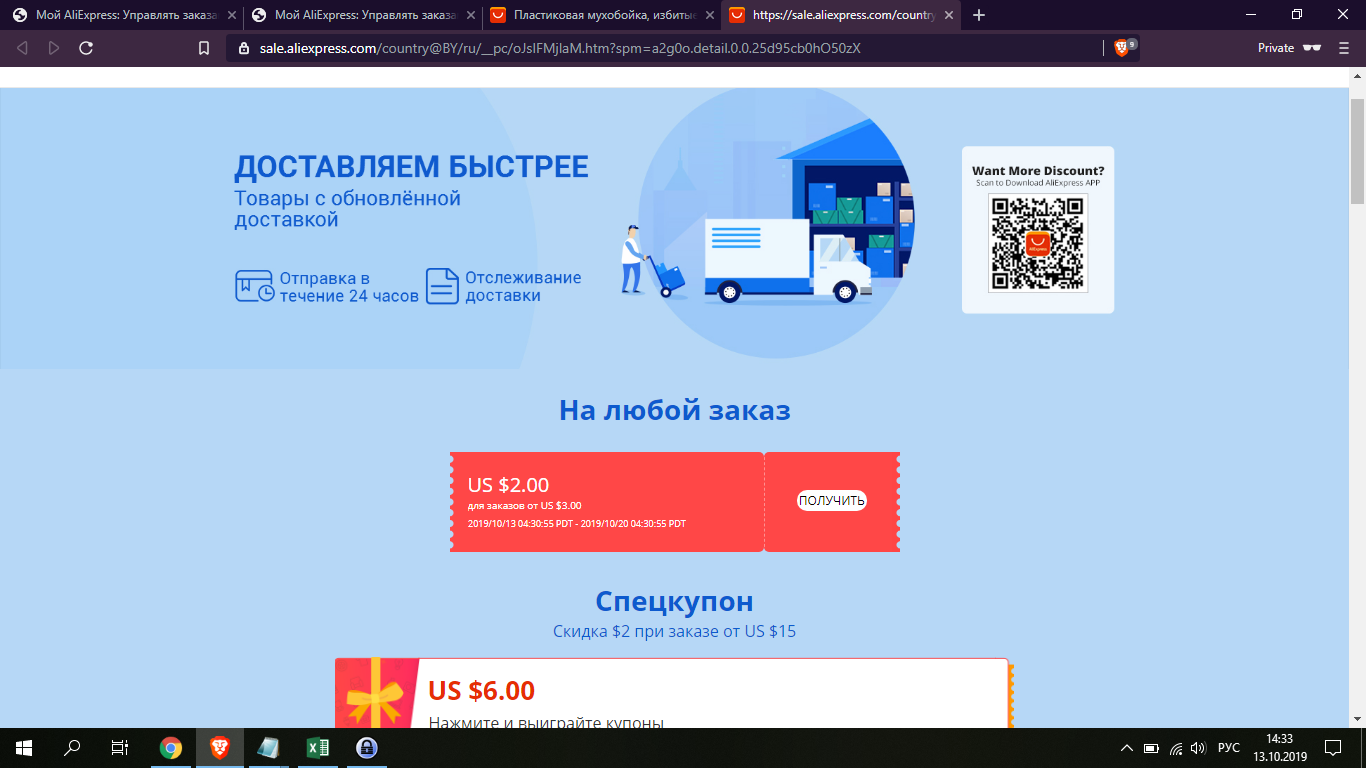Click the Отслеживание доставки document icon

pyautogui.click(x=442, y=286)
